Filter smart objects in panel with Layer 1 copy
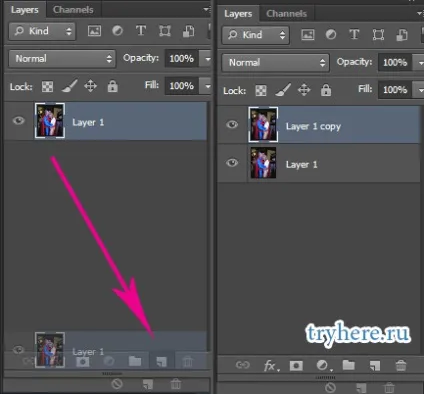 click(x=402, y=35)
